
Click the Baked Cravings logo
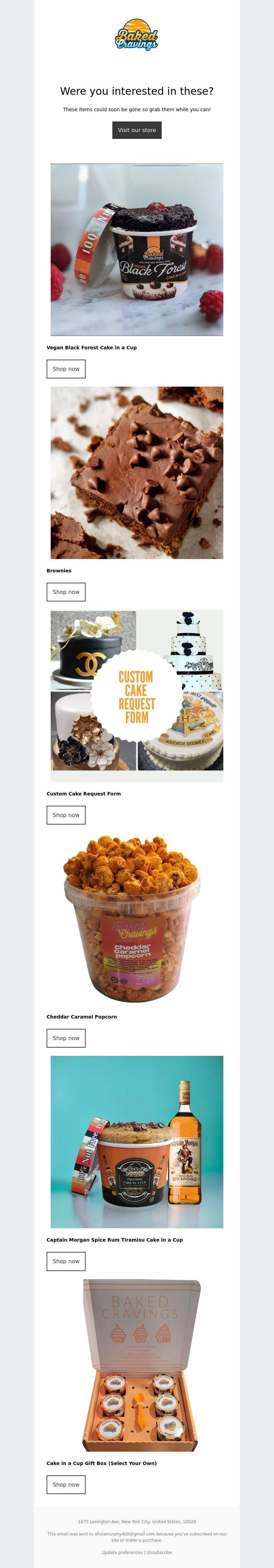click(x=137, y=34)
